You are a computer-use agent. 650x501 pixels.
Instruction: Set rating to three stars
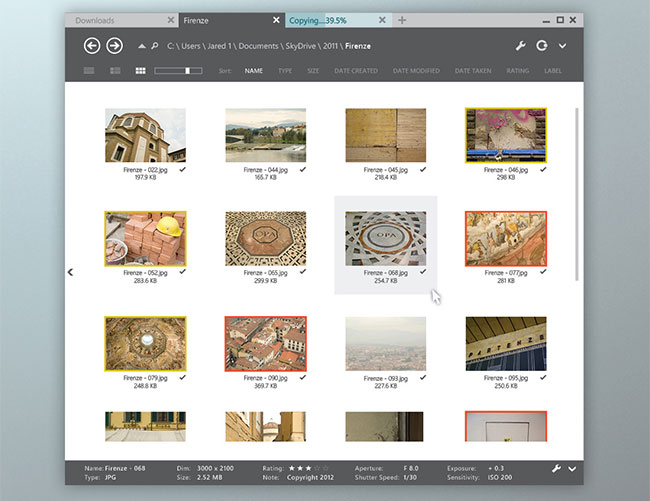(308, 468)
